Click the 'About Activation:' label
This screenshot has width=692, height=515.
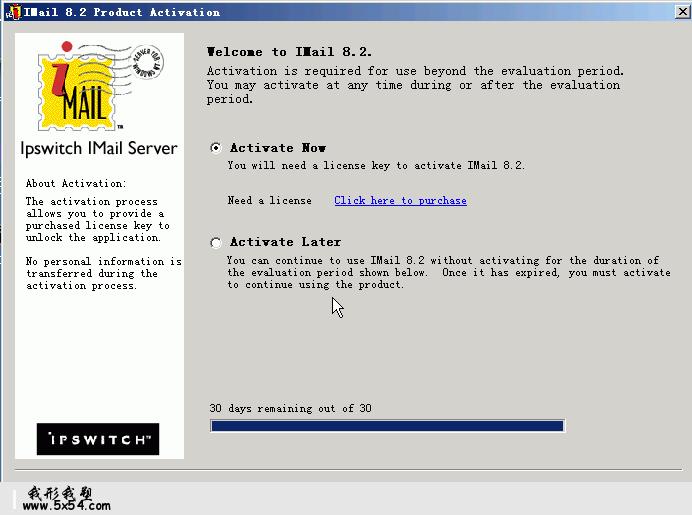coord(76,183)
